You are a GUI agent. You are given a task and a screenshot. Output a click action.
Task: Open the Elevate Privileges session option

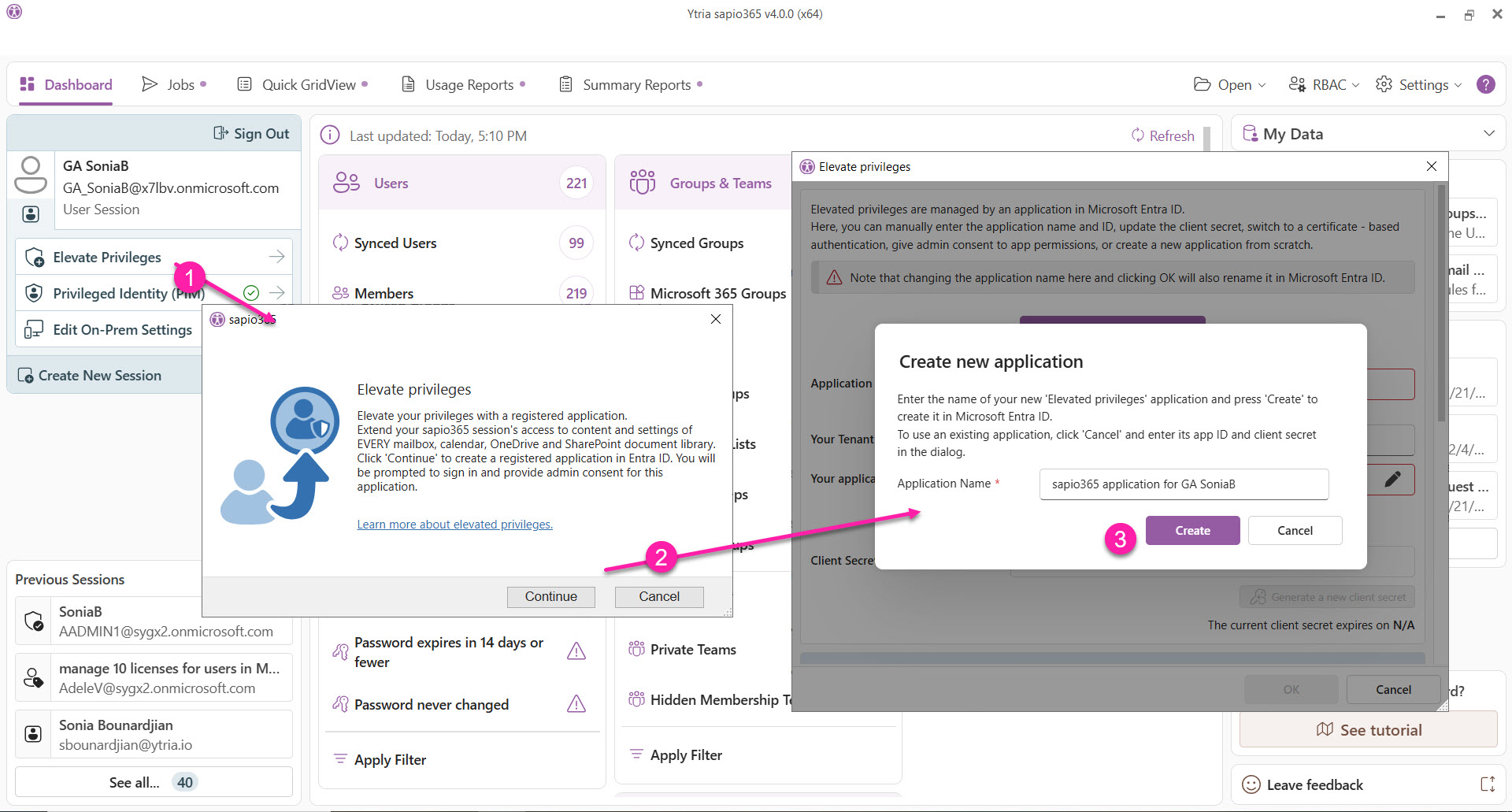pyautogui.click(x=107, y=258)
